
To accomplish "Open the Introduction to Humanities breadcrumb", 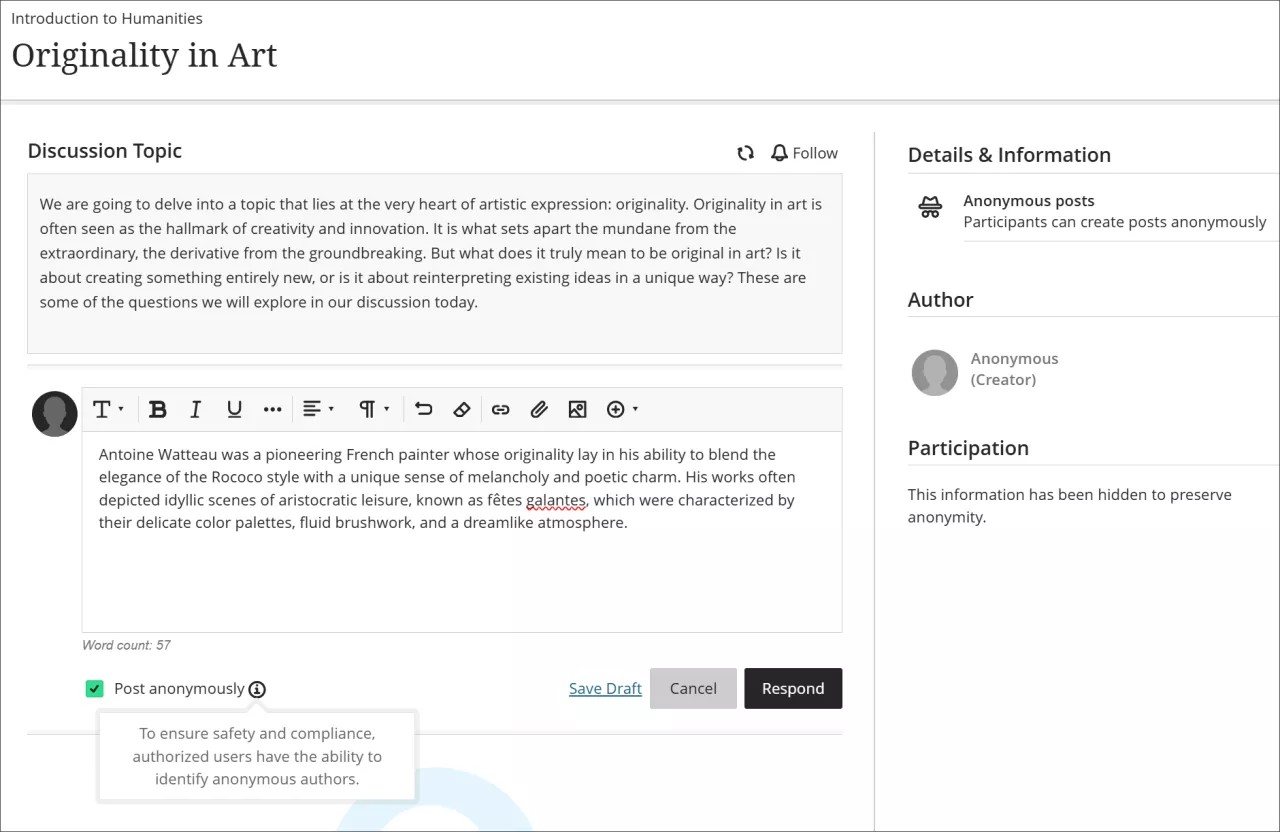I will pos(106,18).
